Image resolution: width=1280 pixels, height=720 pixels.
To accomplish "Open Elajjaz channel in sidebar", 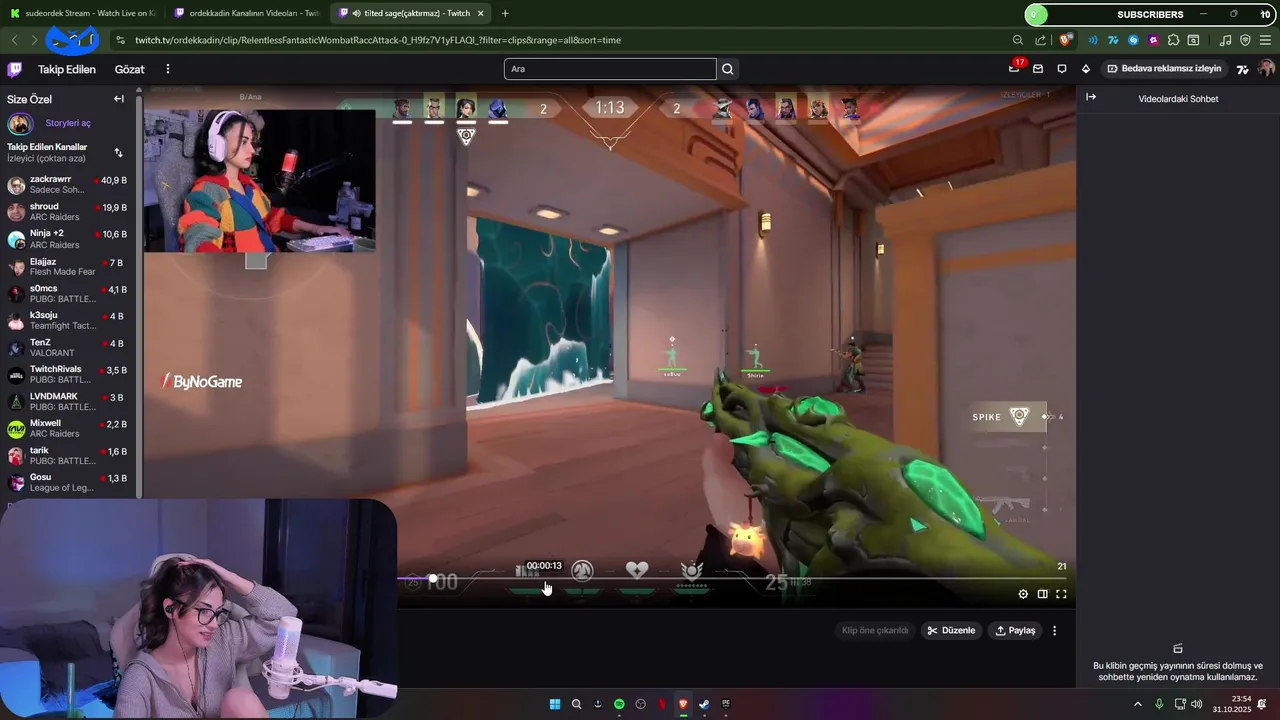I will [x=68, y=266].
